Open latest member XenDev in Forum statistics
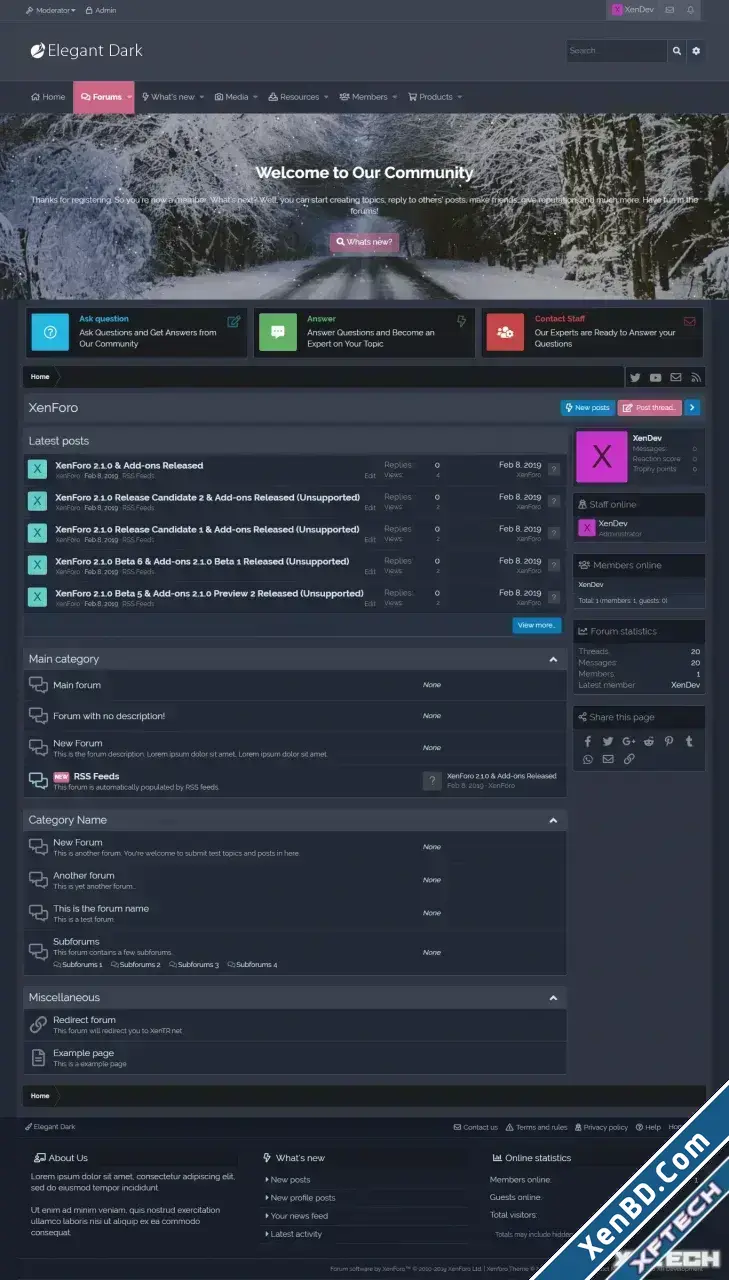Screen dimensions: 729x1280 click(685, 685)
